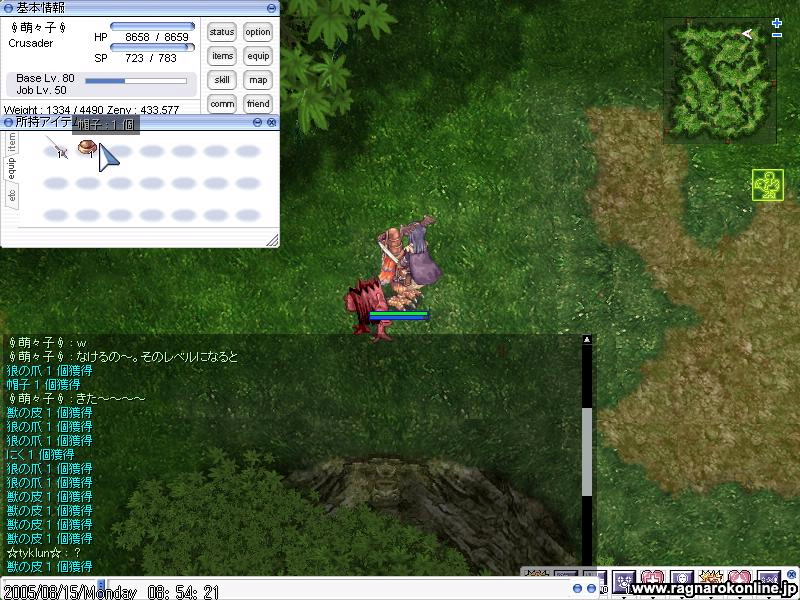Close the 所持アイテム inventory window

pyautogui.click(x=271, y=122)
